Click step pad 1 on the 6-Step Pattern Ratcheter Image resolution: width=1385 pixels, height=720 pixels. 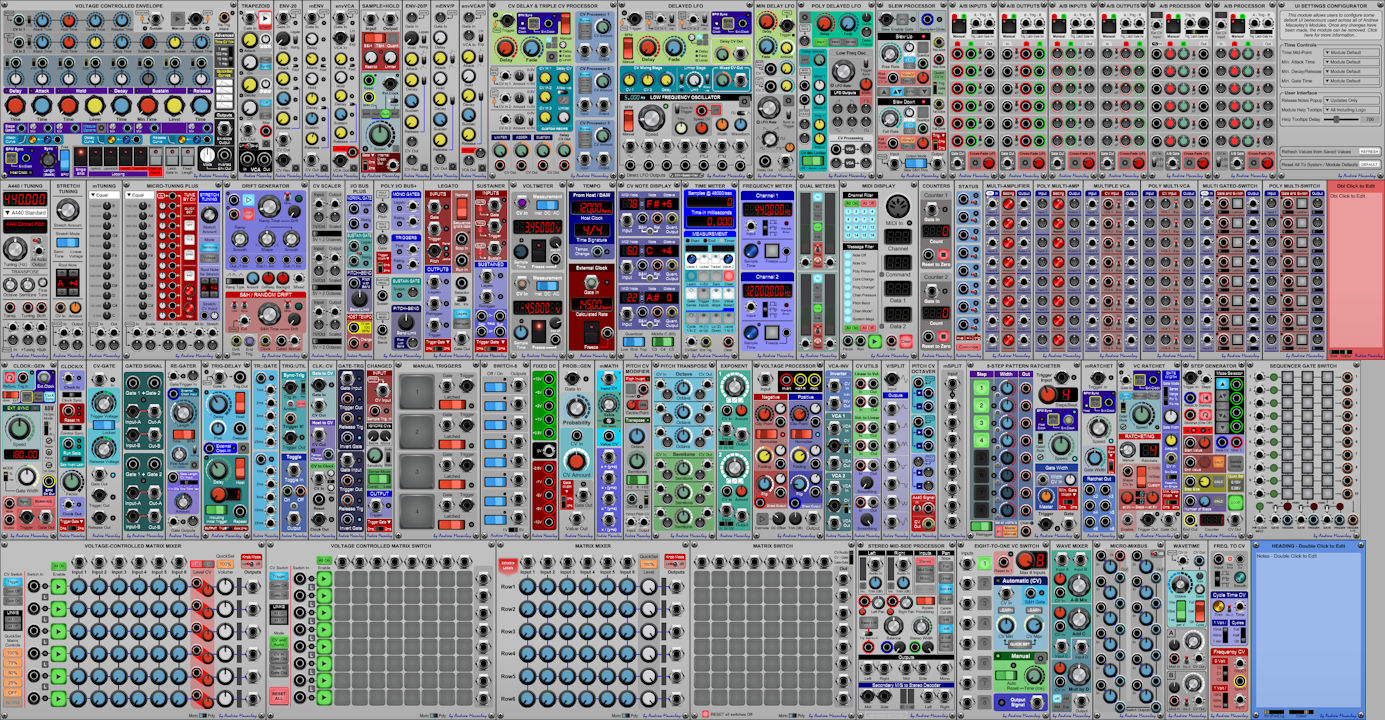pos(981,388)
